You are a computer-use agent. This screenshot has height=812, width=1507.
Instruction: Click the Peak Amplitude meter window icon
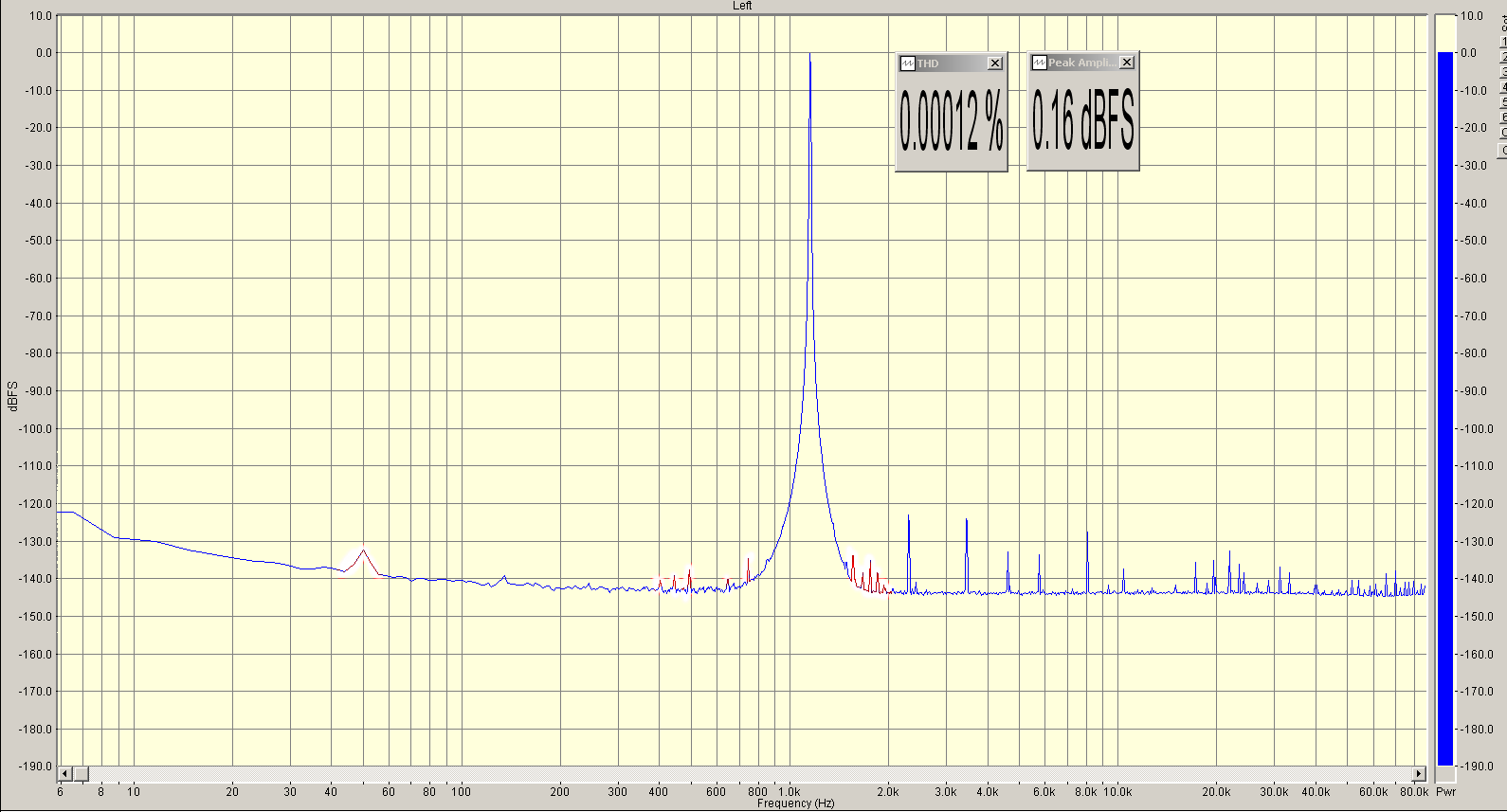[1039, 63]
